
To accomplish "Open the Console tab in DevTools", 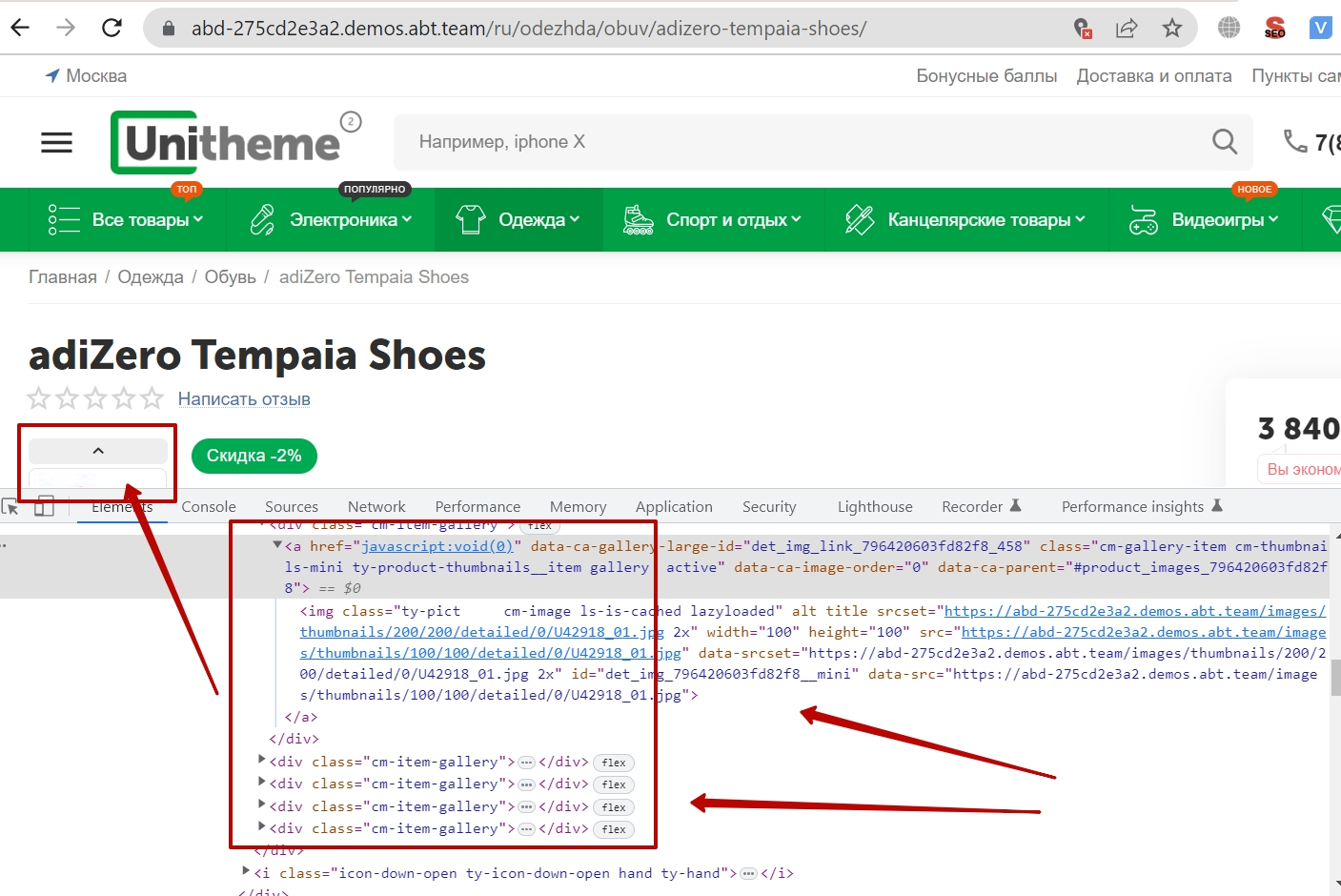I will pyautogui.click(x=209, y=507).
